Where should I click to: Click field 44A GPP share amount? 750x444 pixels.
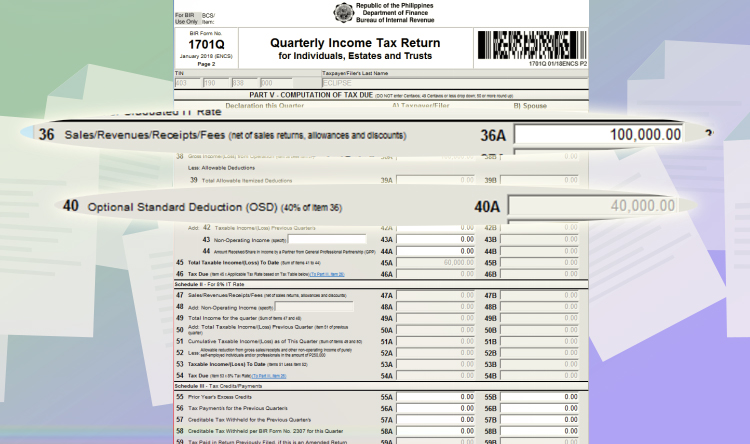click(x=436, y=251)
